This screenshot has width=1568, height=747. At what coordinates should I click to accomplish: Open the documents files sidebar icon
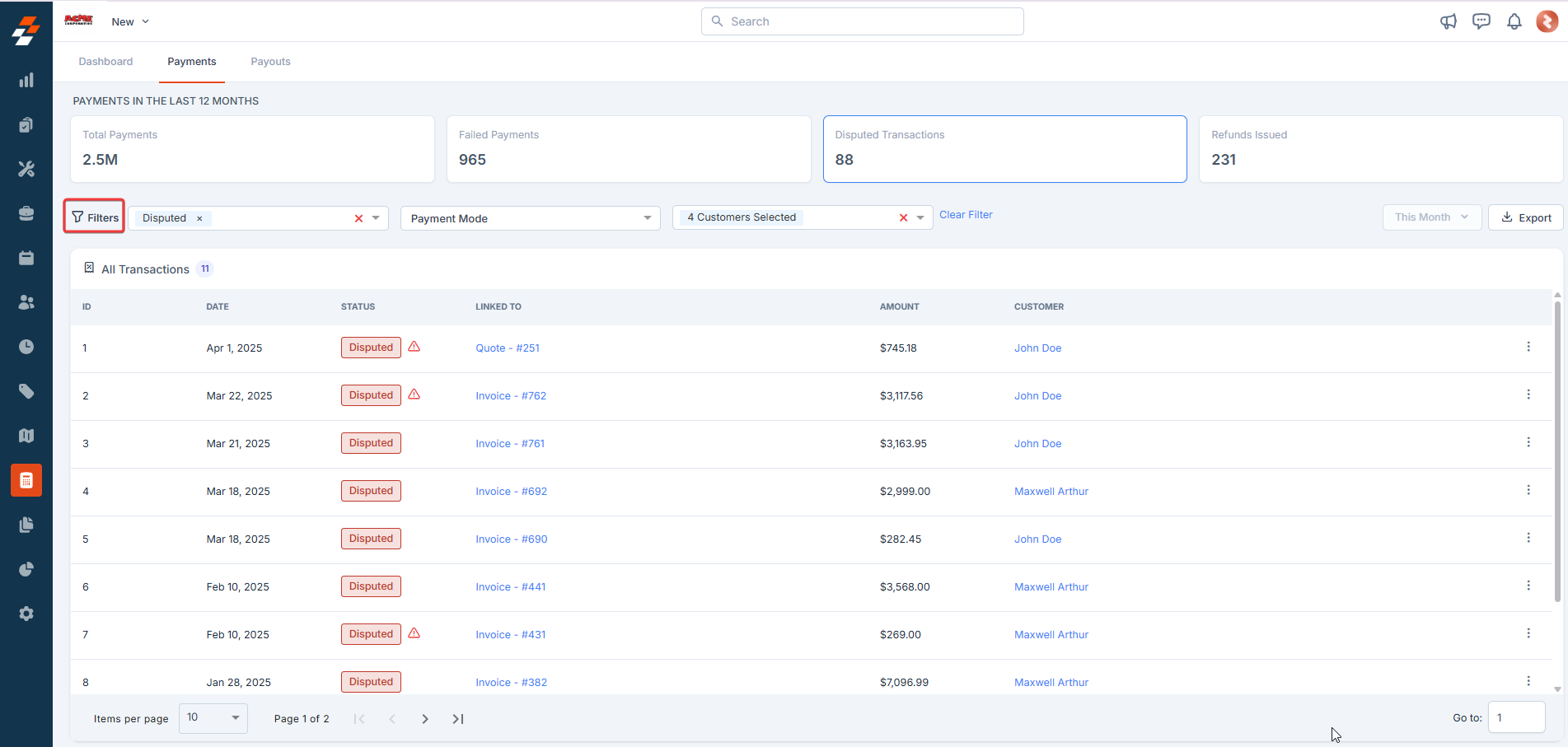pos(26,525)
